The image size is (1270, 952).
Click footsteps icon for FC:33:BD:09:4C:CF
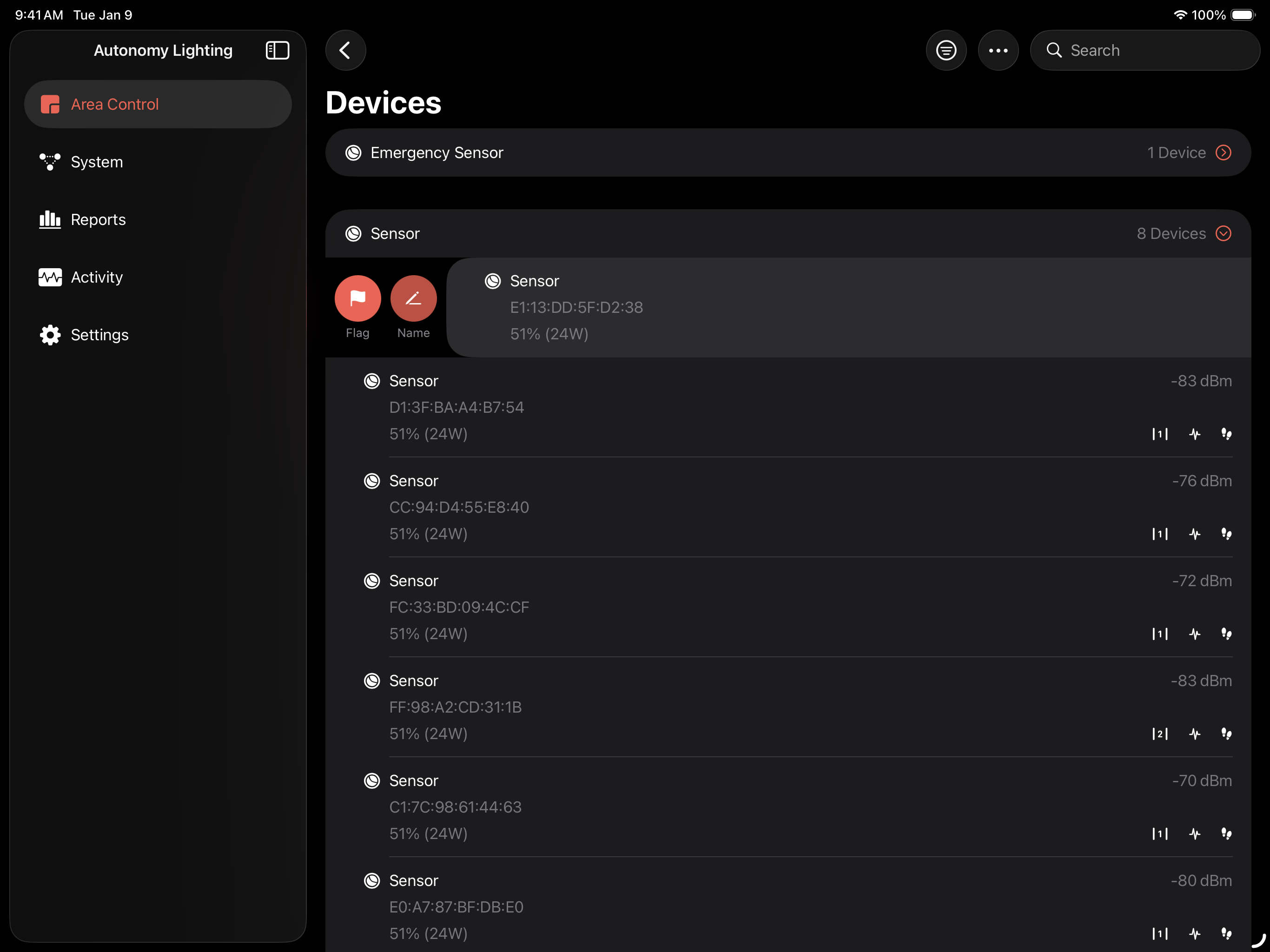[x=1226, y=634]
